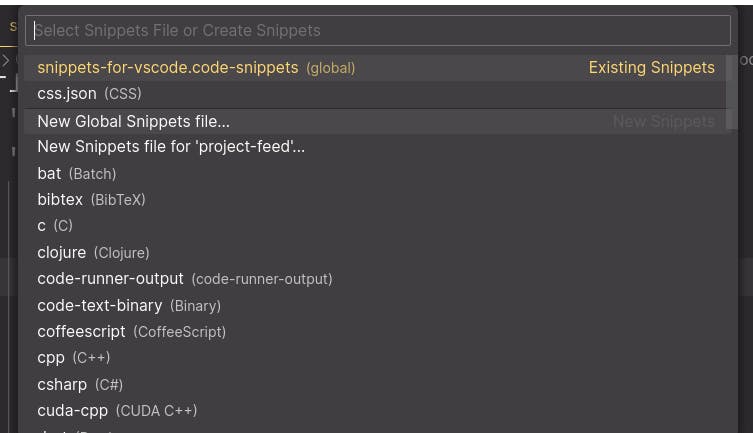Screen dimensions: 753x433
Task: Open snippets-for-vscode.code-snippets global file
Action: tap(167, 68)
